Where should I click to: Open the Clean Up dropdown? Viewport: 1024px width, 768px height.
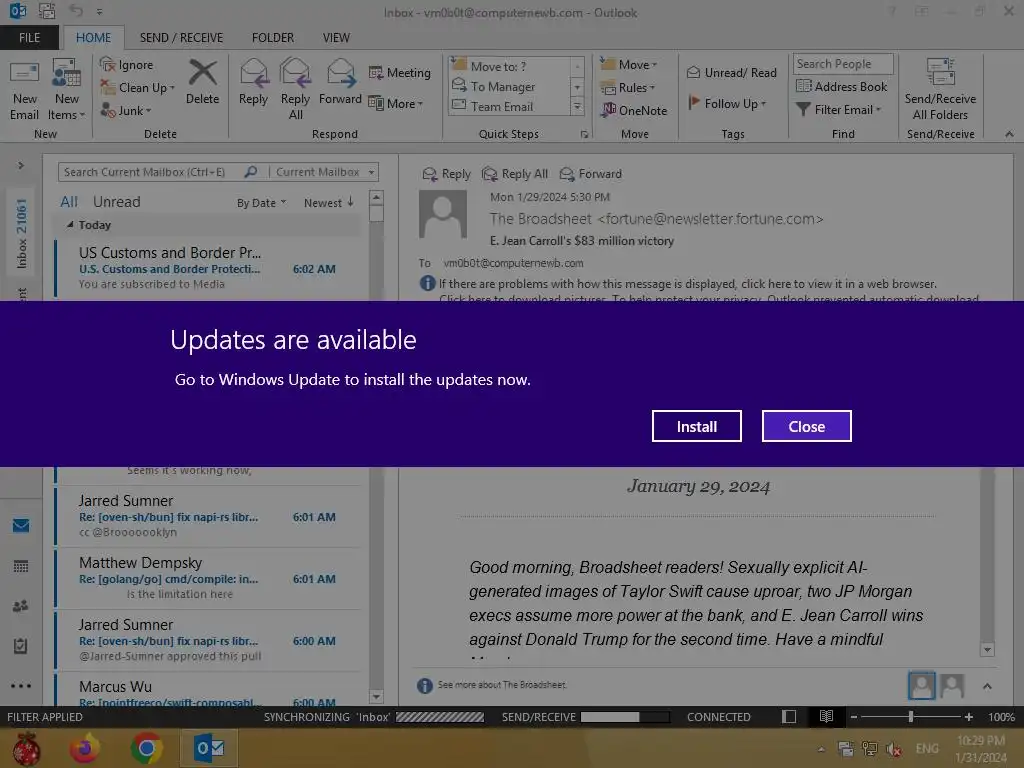[138, 88]
